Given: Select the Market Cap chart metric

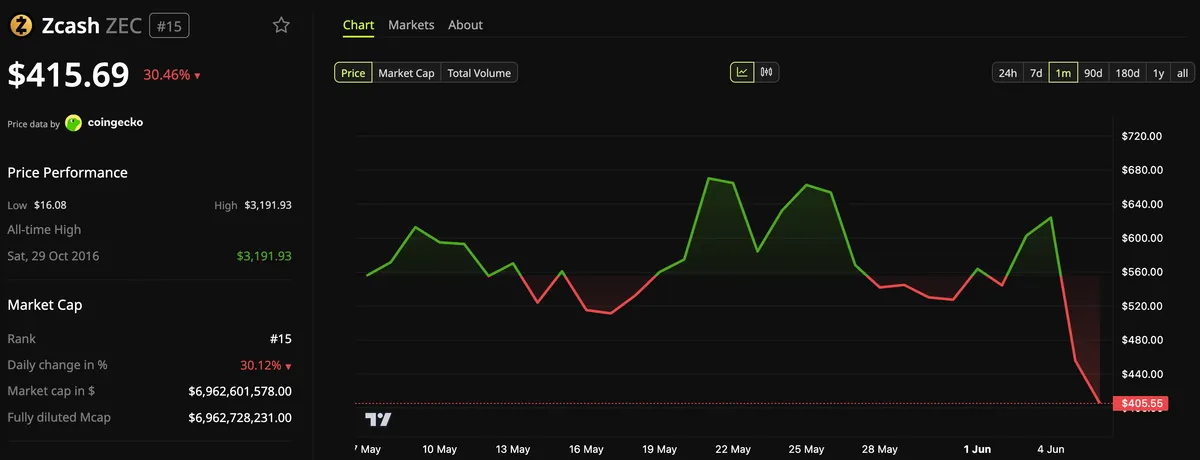Looking at the screenshot, I should tap(406, 72).
